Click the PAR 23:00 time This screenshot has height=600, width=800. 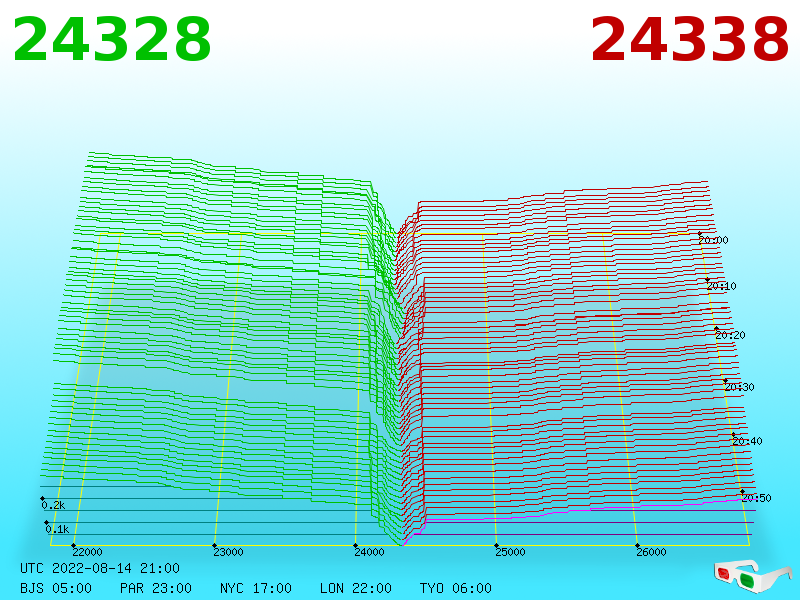[x=156, y=588]
